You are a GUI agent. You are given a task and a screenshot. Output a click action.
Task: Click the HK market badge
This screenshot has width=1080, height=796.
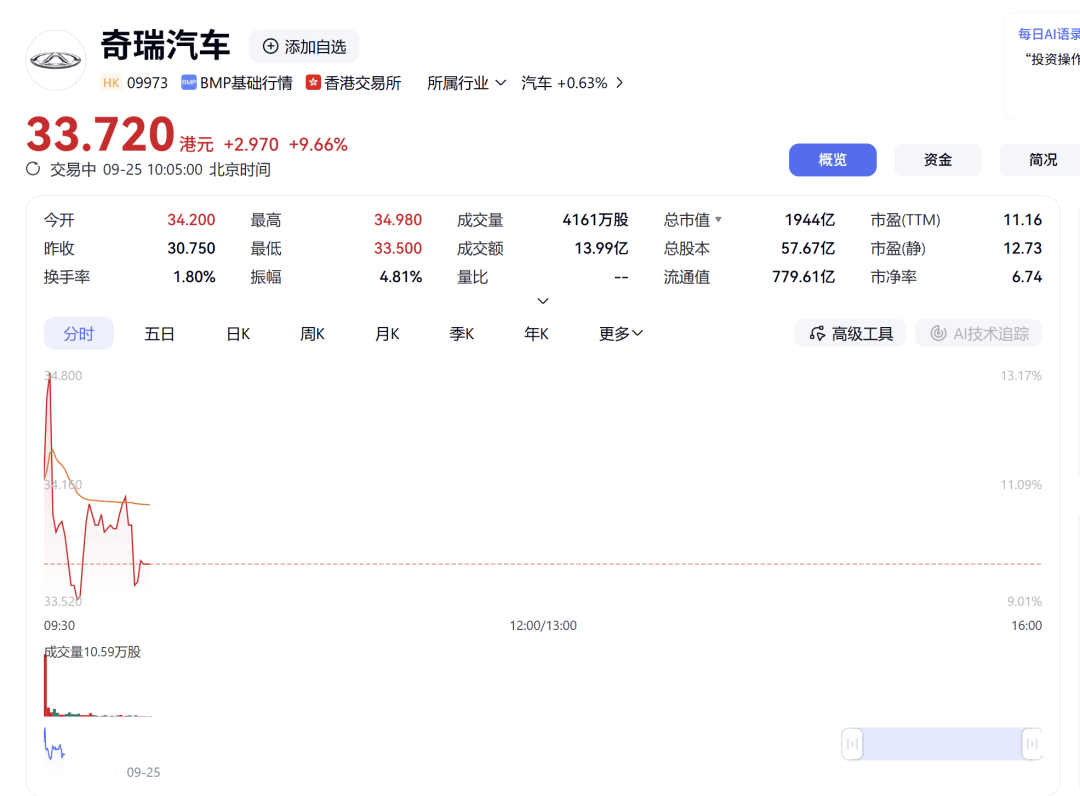[111, 83]
